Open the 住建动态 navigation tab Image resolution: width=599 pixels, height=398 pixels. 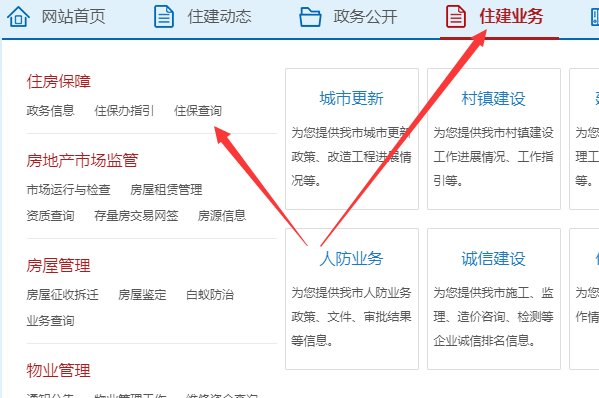tap(219, 17)
